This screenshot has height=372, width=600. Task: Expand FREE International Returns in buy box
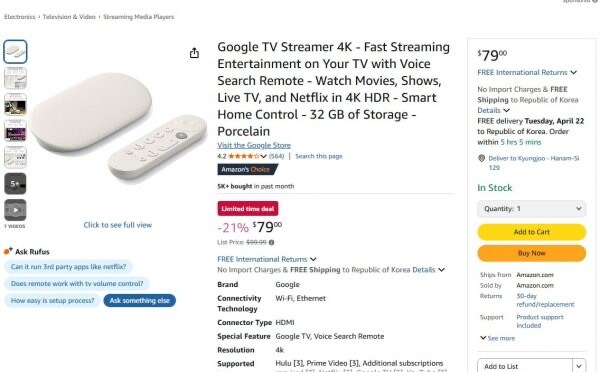pos(527,72)
